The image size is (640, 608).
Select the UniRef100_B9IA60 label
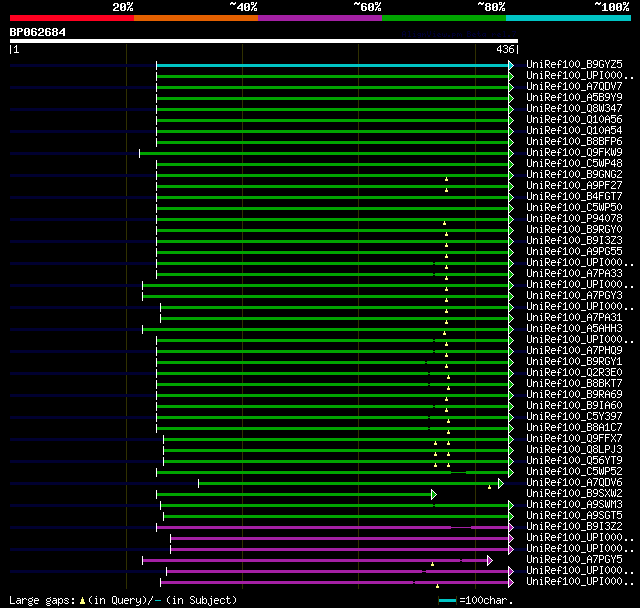(x=574, y=406)
